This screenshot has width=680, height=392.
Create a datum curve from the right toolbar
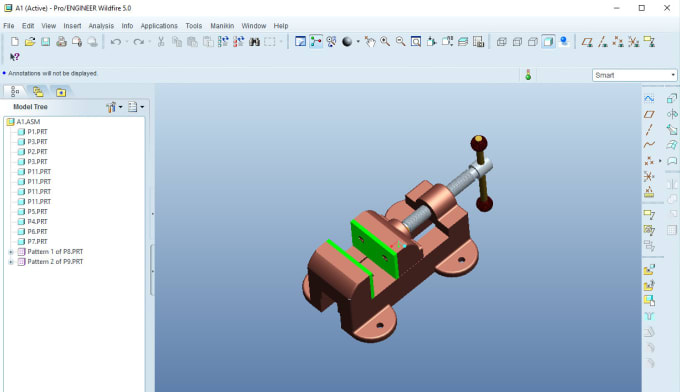[649, 145]
